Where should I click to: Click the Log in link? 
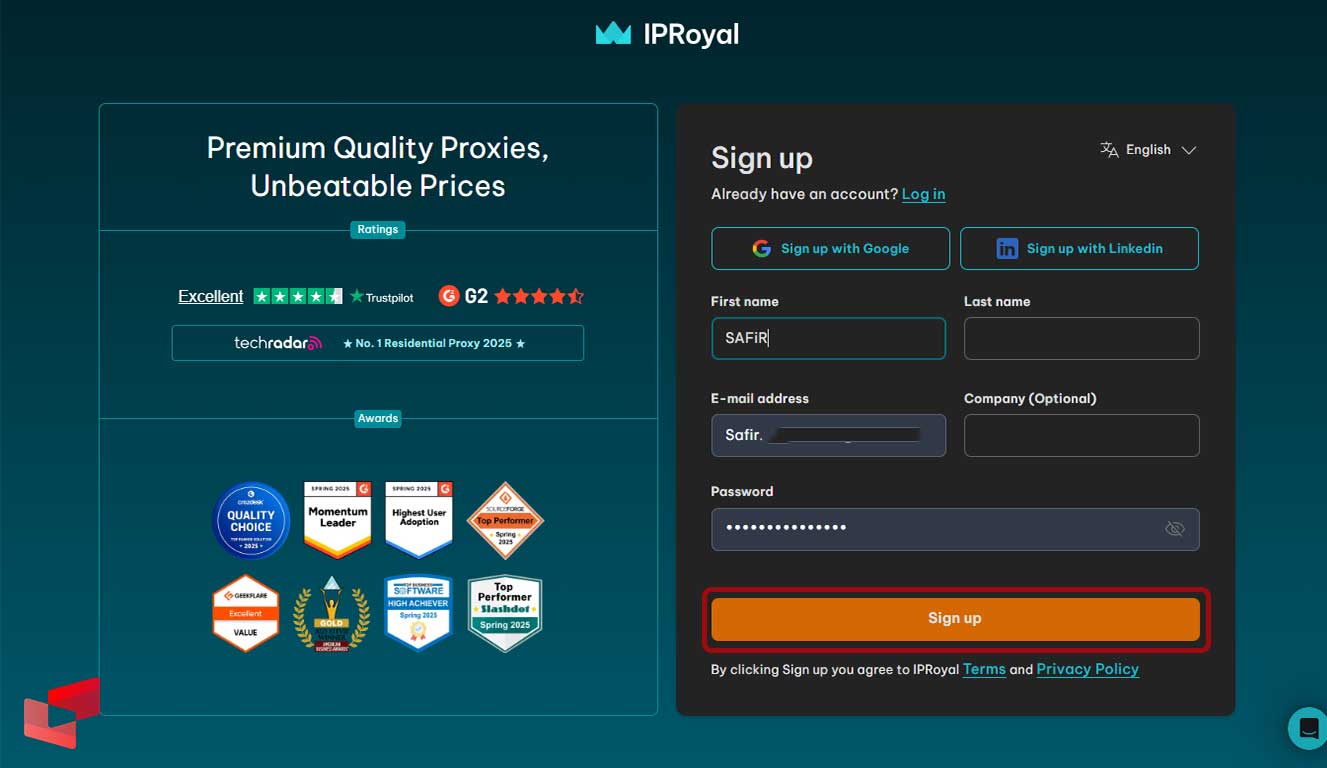click(x=922, y=194)
